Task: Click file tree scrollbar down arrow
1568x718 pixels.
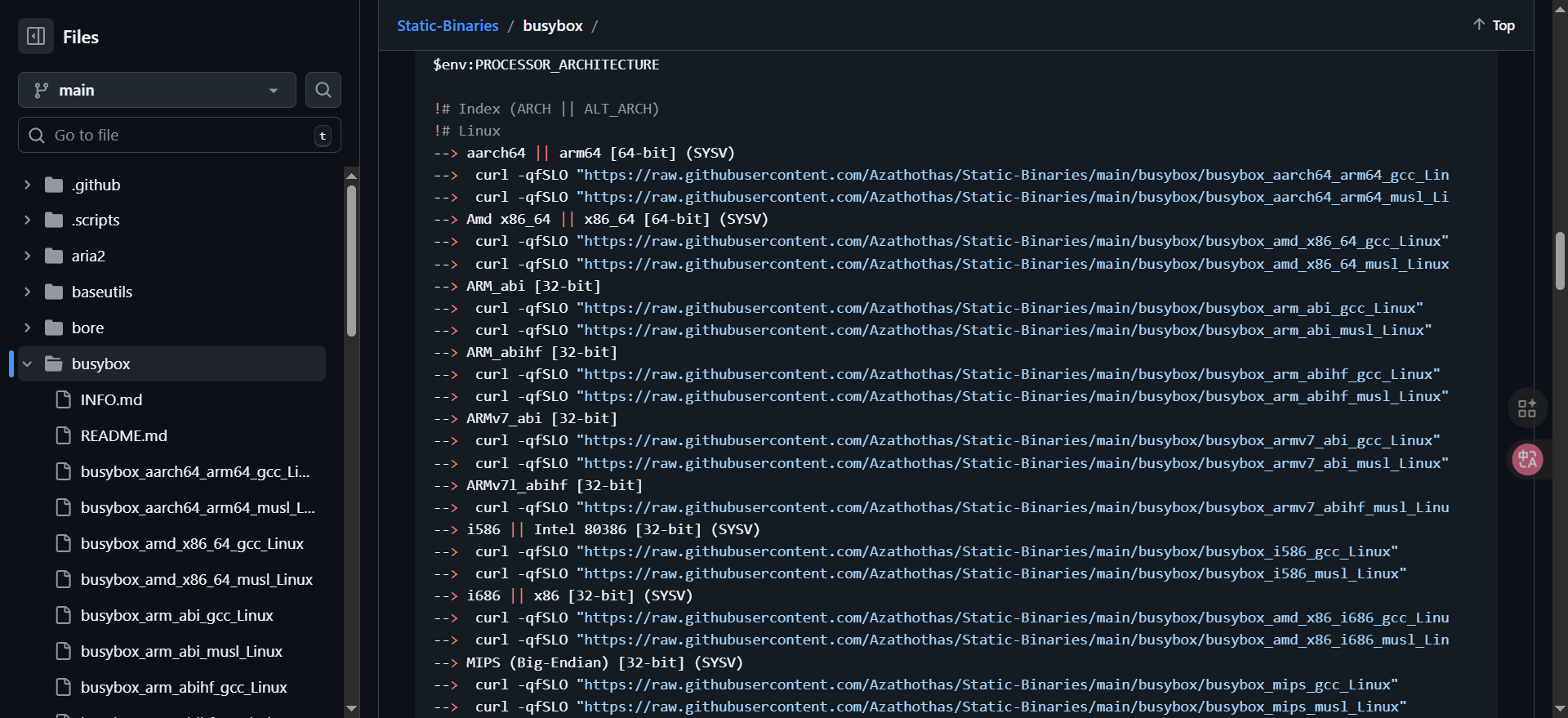Action: coord(351,708)
